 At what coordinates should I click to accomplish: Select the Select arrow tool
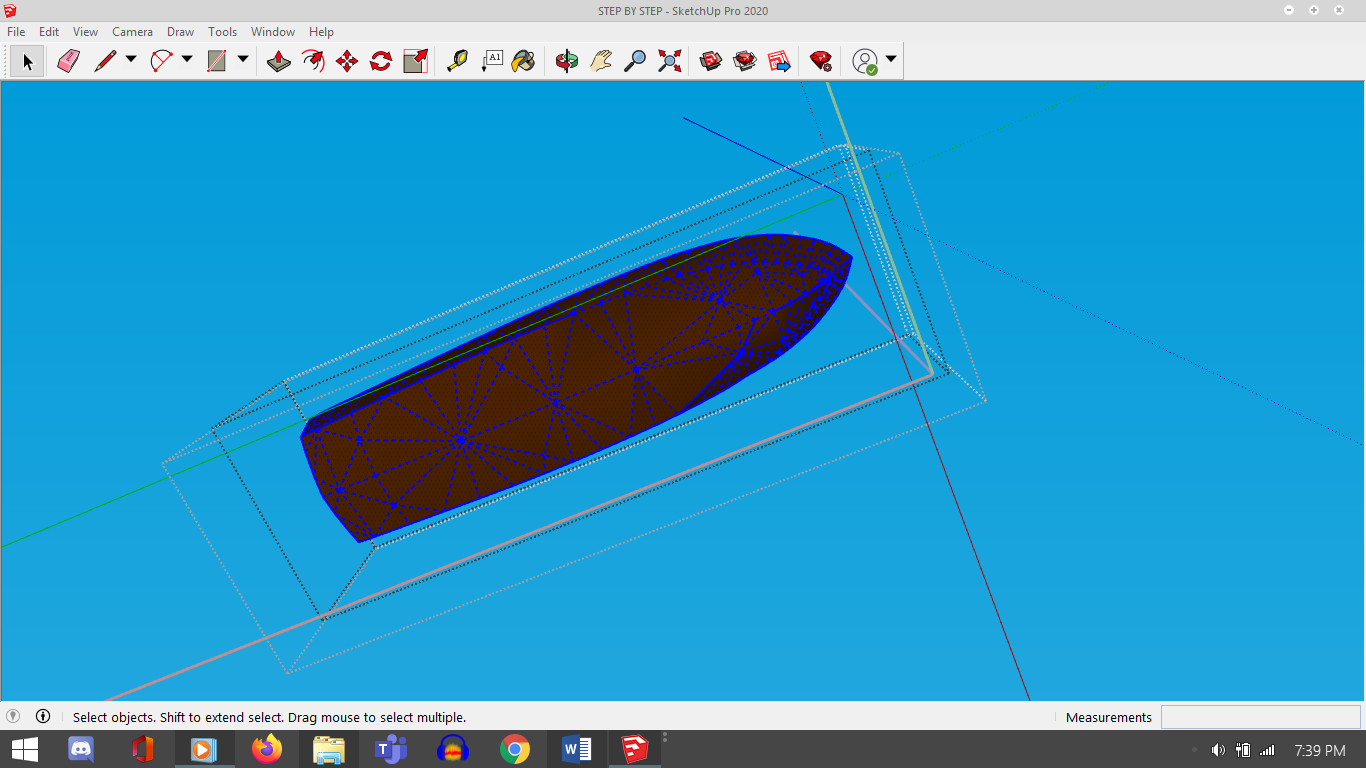point(27,62)
